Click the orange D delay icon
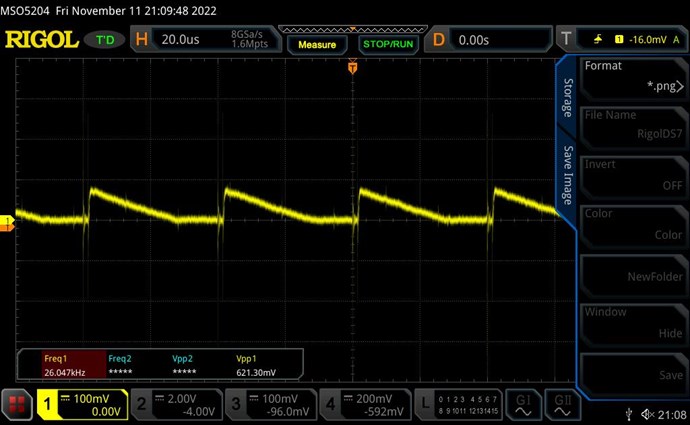This screenshot has width=690, height=425. (439, 40)
